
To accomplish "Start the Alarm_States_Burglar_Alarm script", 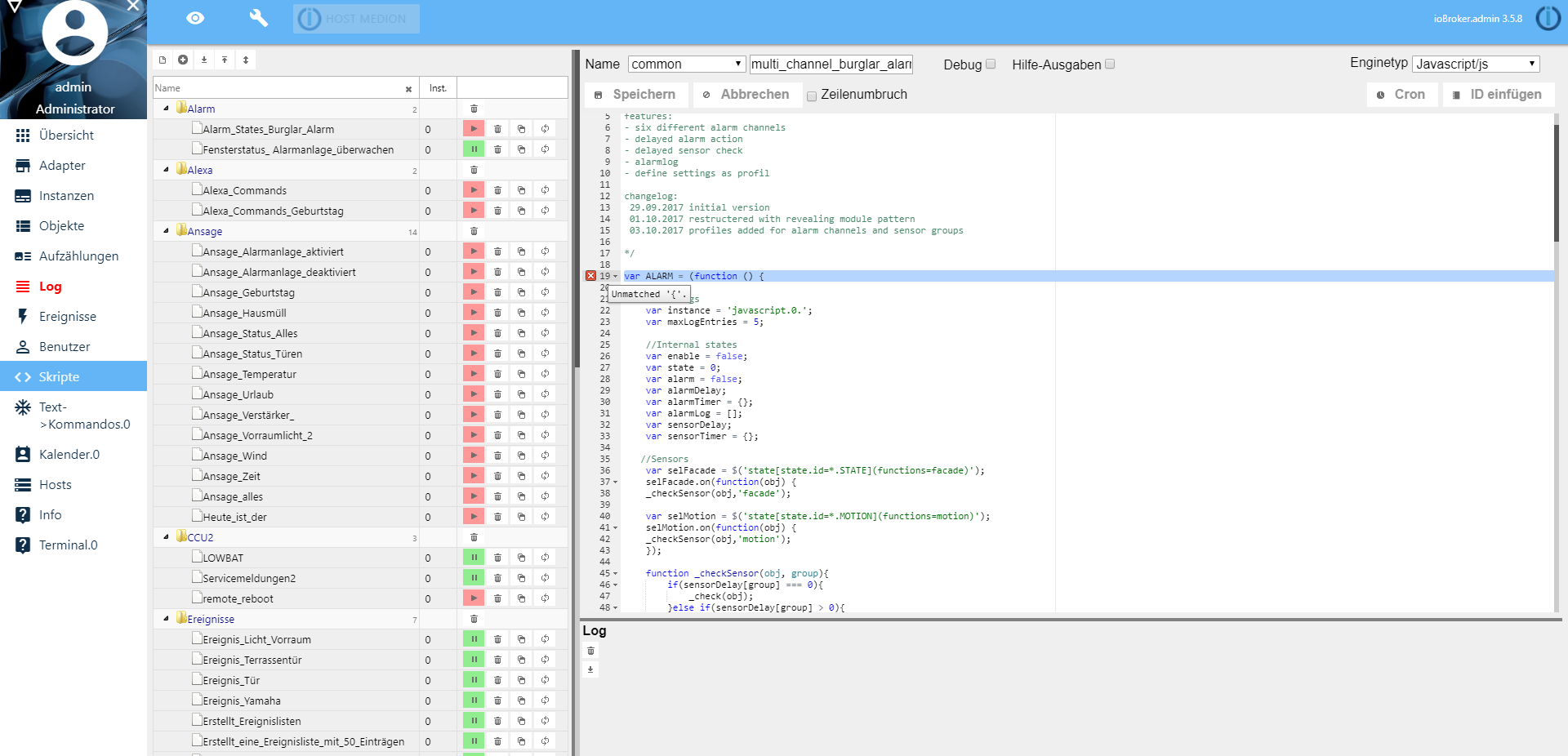I will (474, 129).
